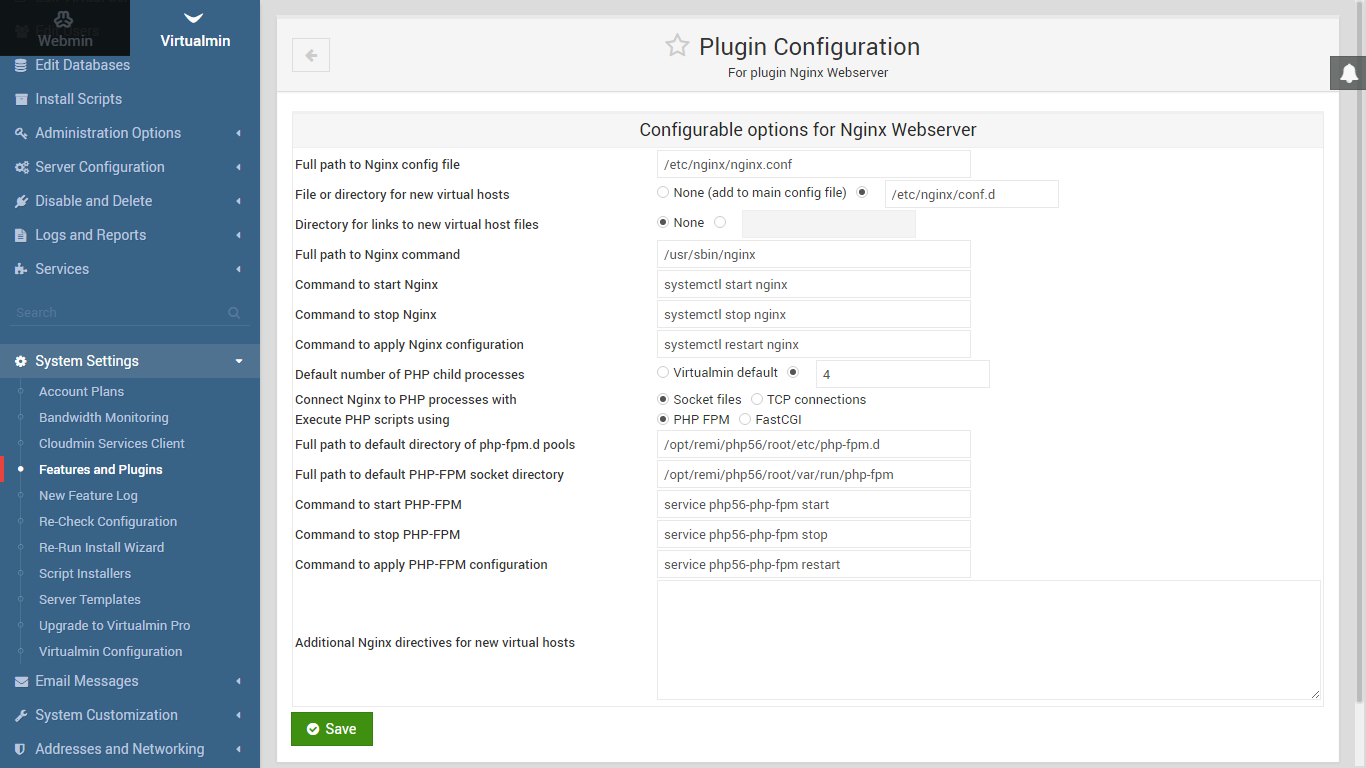Screen dimensions: 1366x768
Task: Open Upgrade to Virtualmin Pro link
Action: [x=114, y=625]
